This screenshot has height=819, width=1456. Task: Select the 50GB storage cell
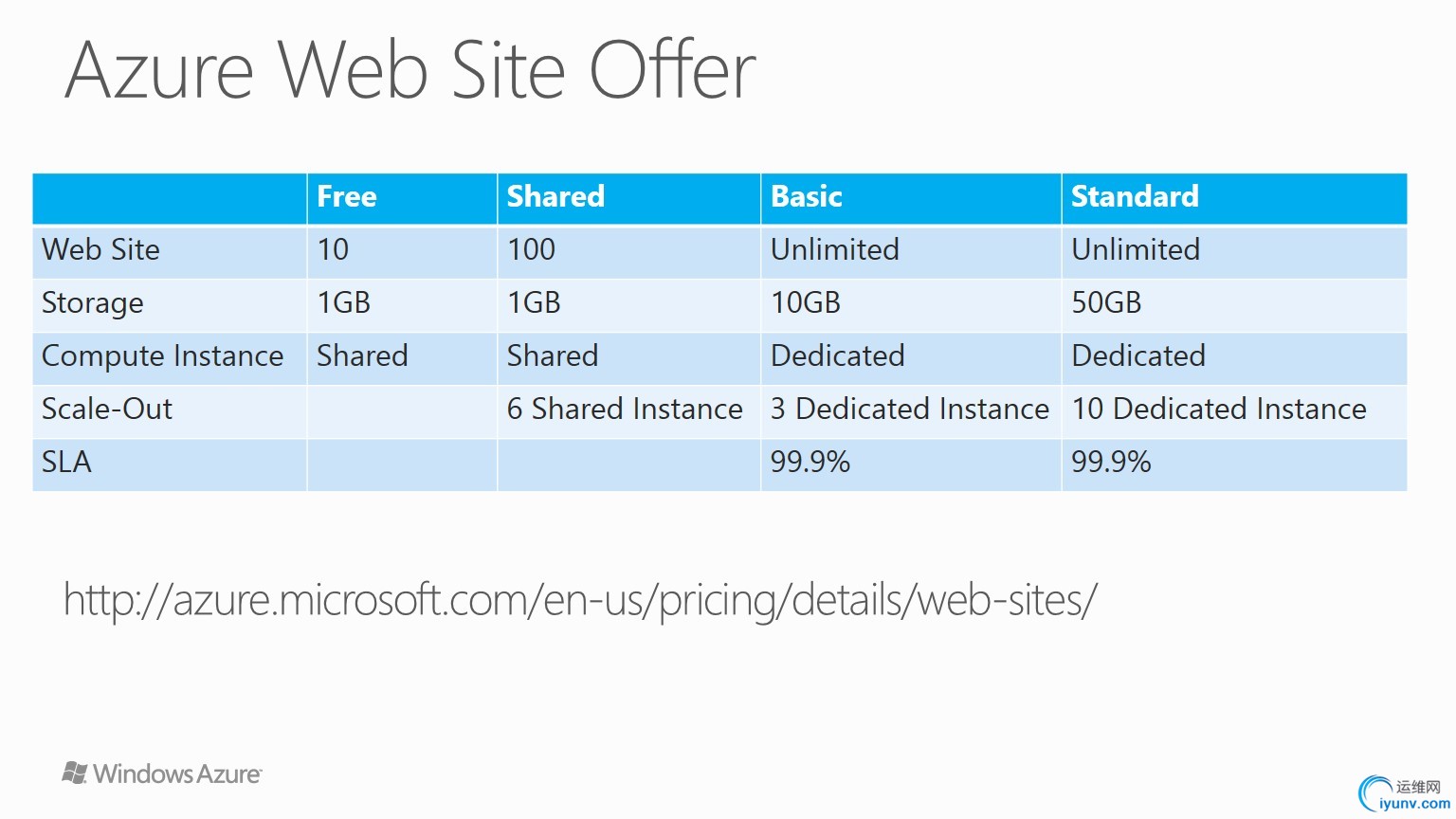1234,304
